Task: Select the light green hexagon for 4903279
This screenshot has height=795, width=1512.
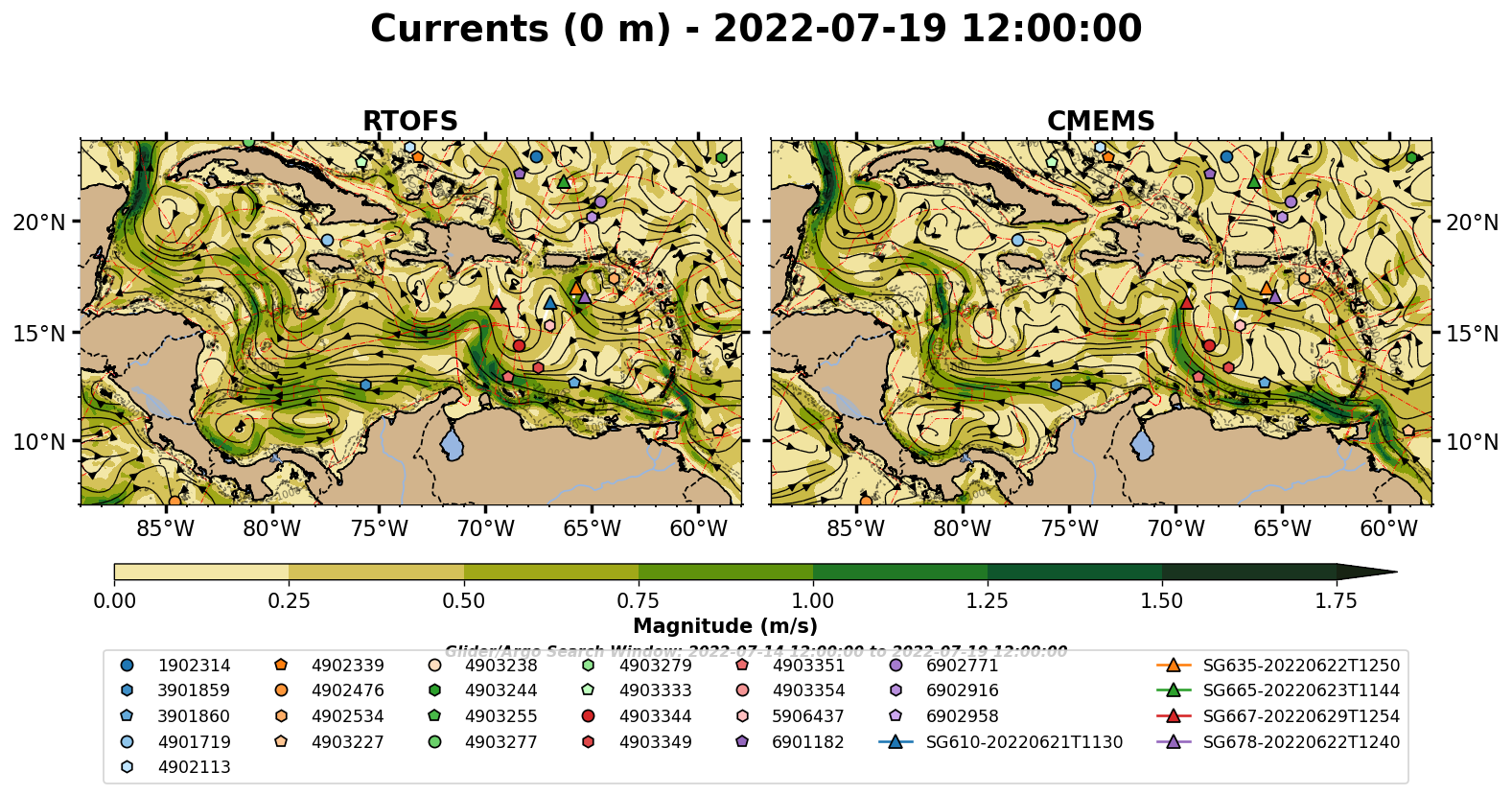Action: click(x=588, y=665)
